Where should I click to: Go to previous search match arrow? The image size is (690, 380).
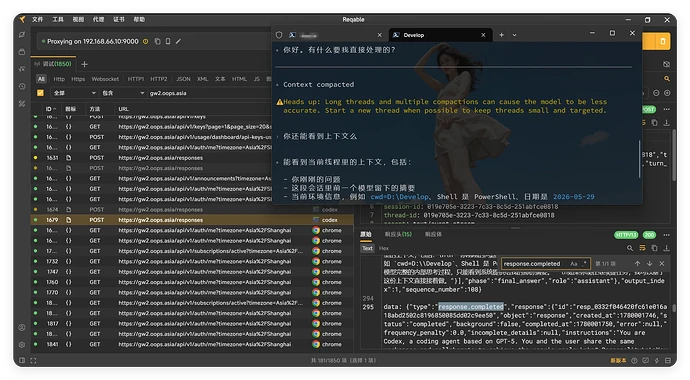(x=637, y=264)
